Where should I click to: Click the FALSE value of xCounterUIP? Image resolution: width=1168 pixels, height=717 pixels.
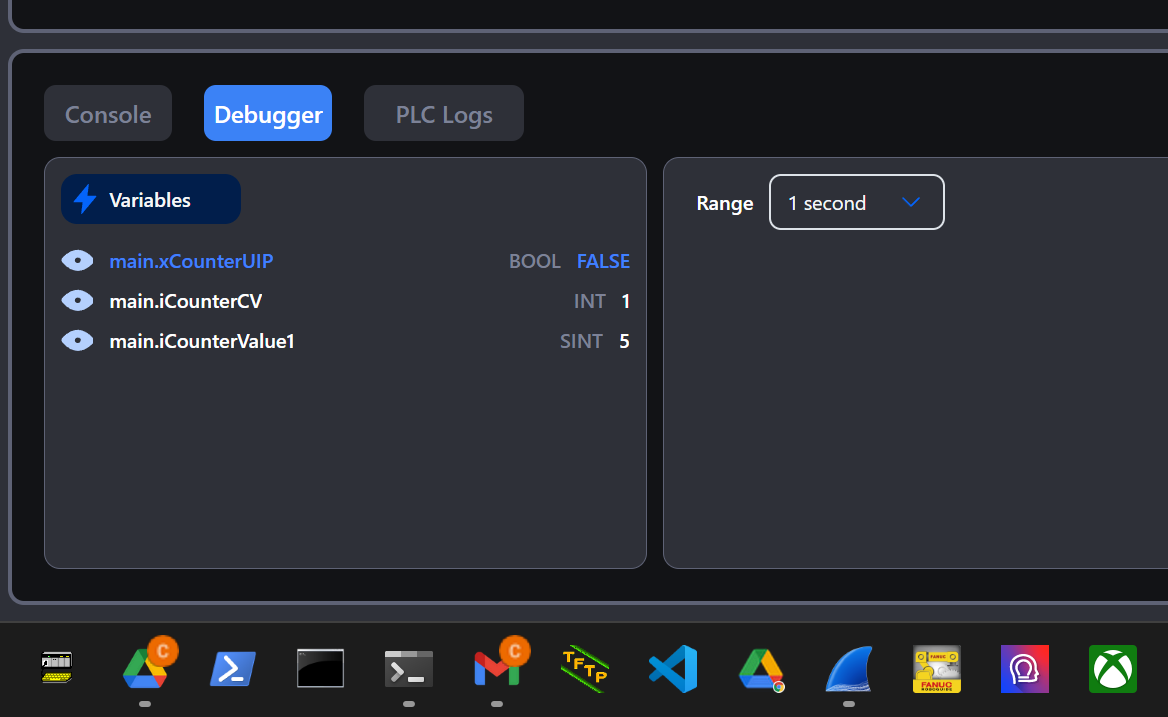(x=603, y=261)
